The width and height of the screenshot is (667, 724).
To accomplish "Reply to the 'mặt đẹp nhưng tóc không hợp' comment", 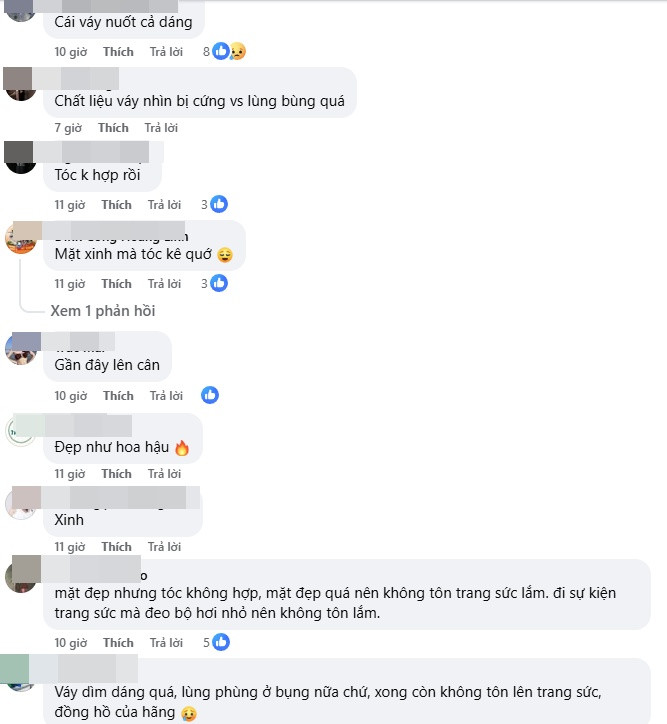I will [x=166, y=643].
